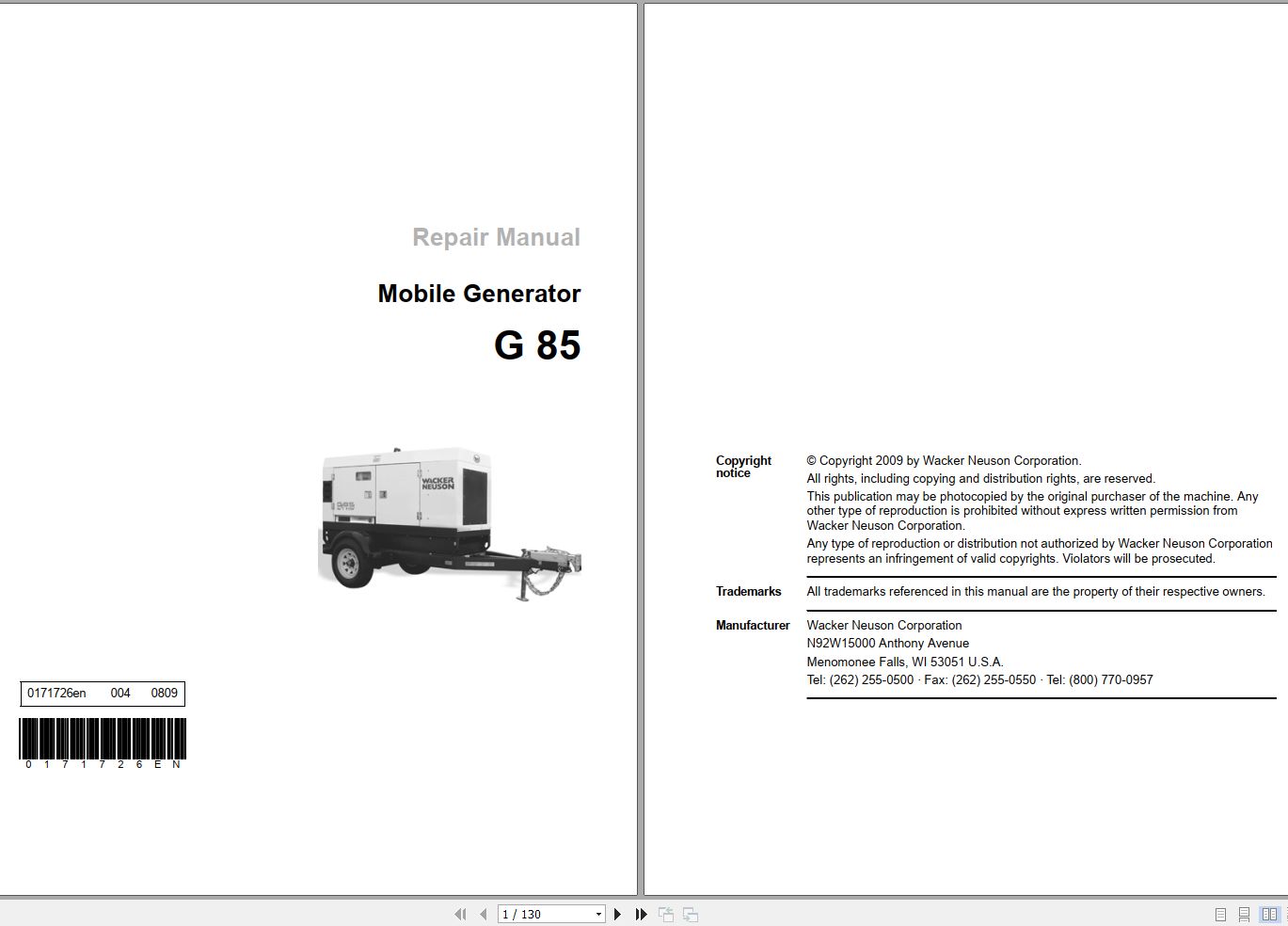Select the previous view icon
This screenshot has height=926, width=1288.
pyautogui.click(x=666, y=913)
